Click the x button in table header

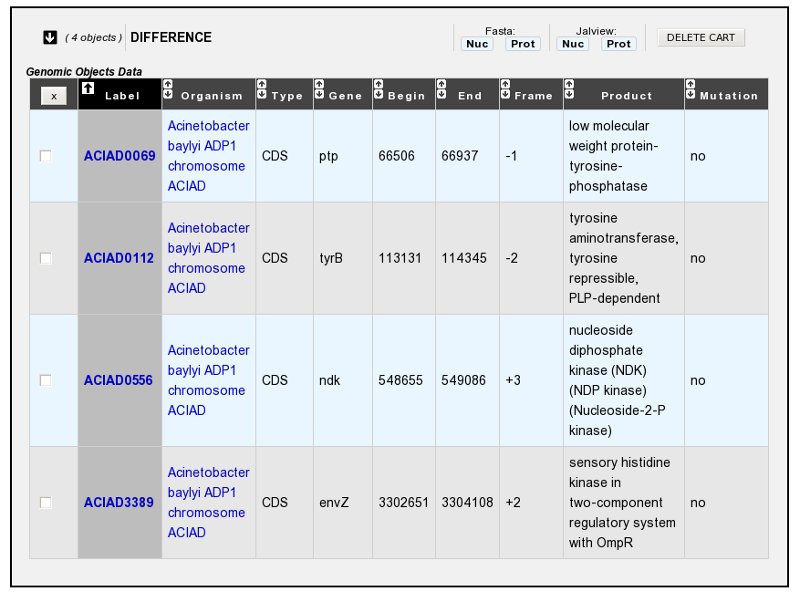point(54,96)
